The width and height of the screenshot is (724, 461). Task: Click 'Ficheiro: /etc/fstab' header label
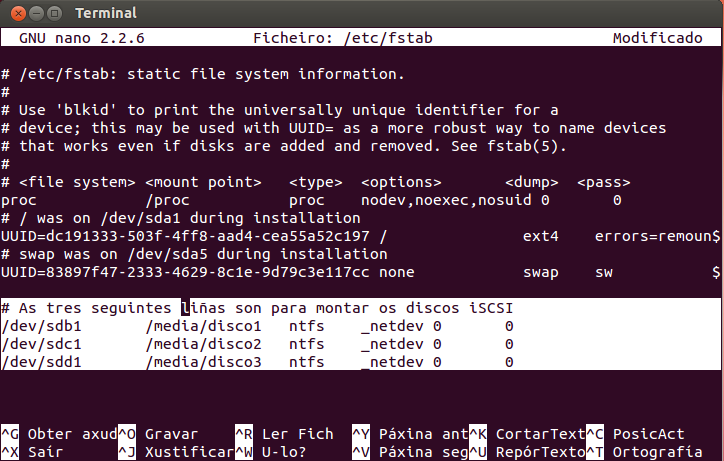(x=343, y=38)
